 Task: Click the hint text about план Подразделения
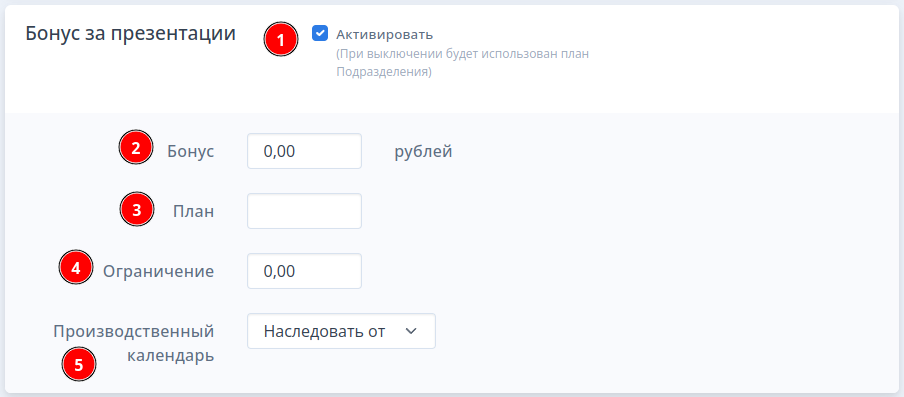click(462, 63)
